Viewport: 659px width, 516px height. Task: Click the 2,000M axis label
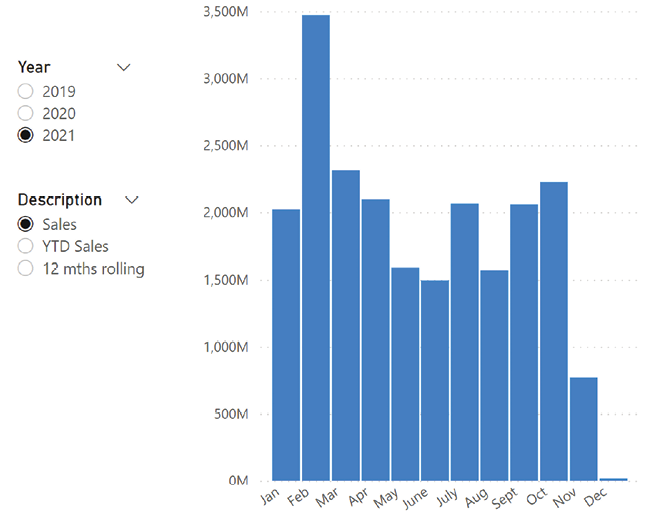tap(226, 212)
